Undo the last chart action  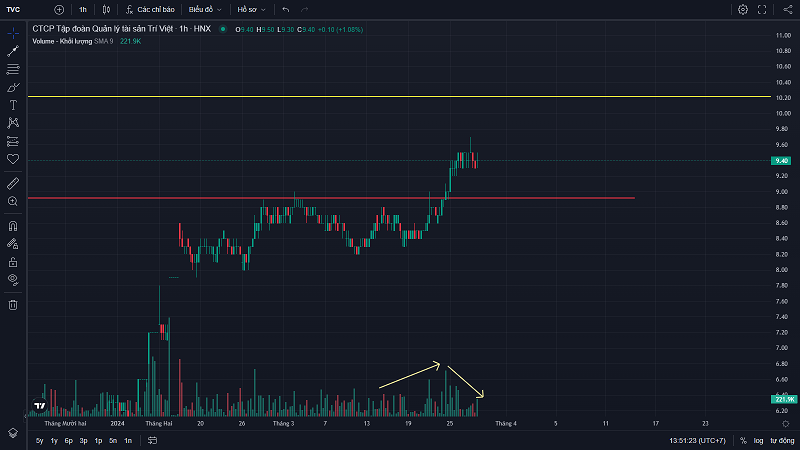[286, 9]
